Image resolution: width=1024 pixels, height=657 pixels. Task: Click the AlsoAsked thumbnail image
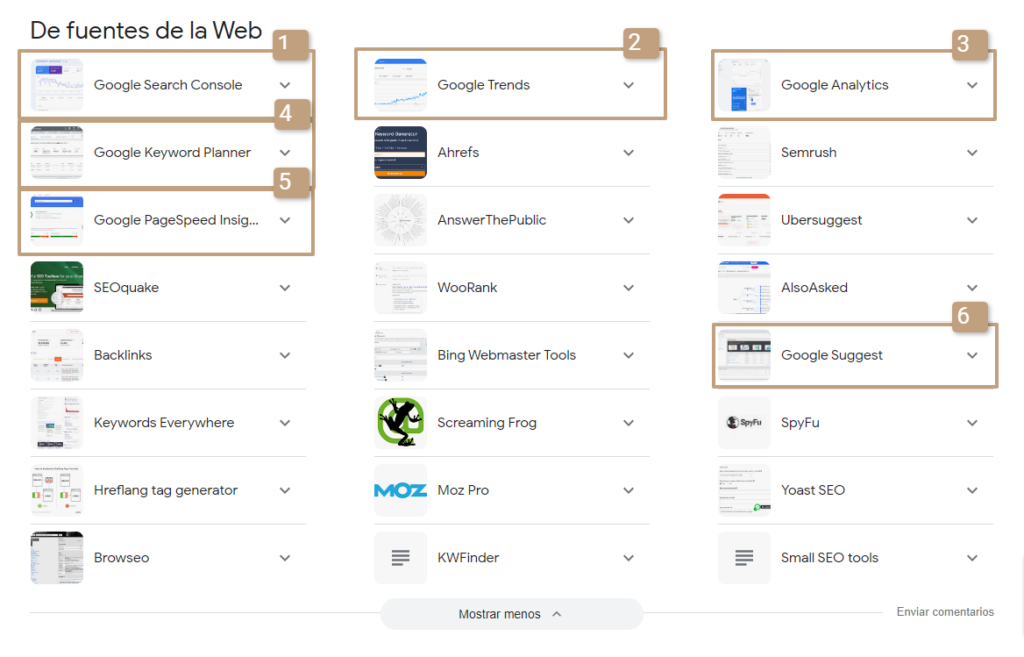(744, 287)
